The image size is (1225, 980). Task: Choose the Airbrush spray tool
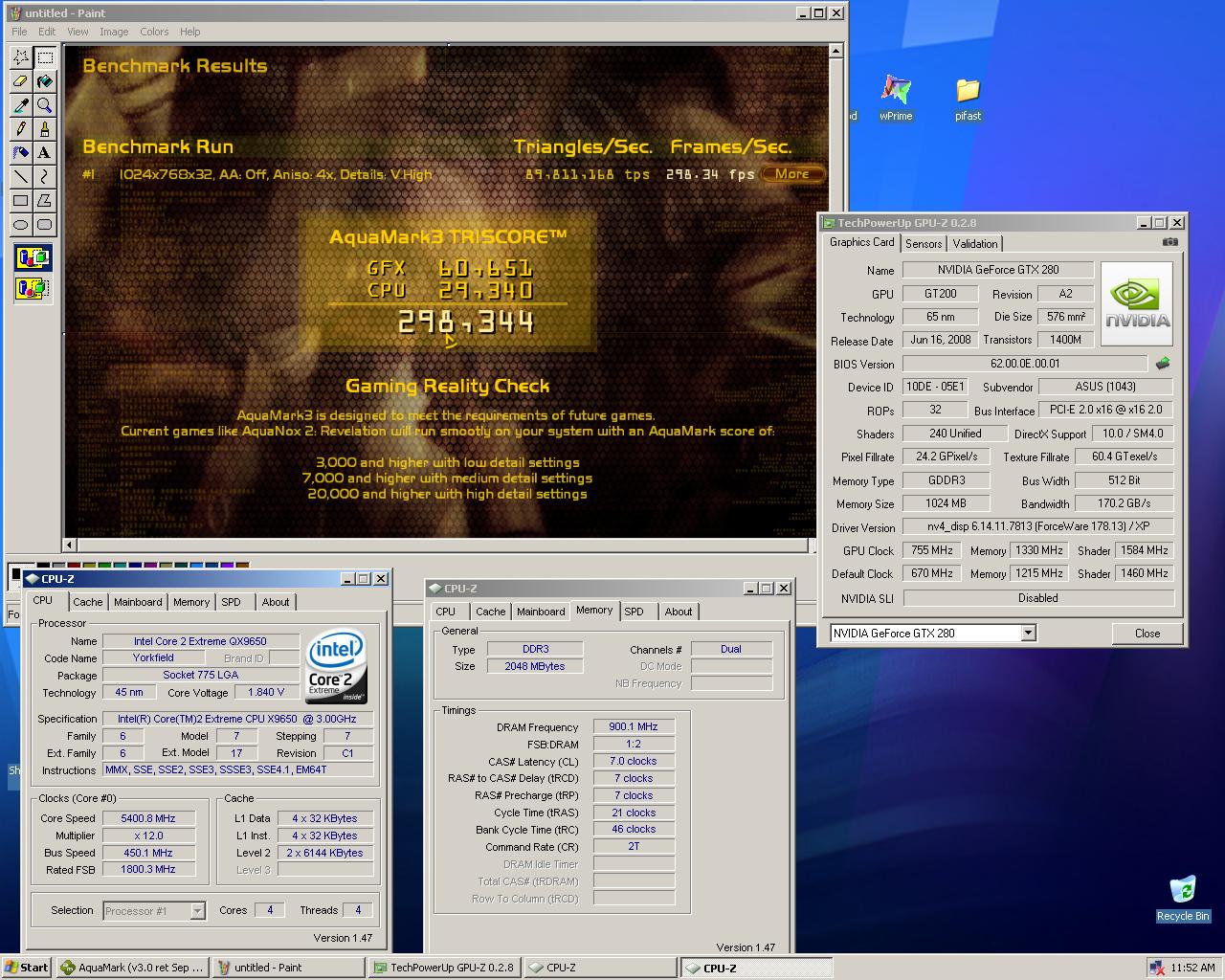[x=20, y=153]
